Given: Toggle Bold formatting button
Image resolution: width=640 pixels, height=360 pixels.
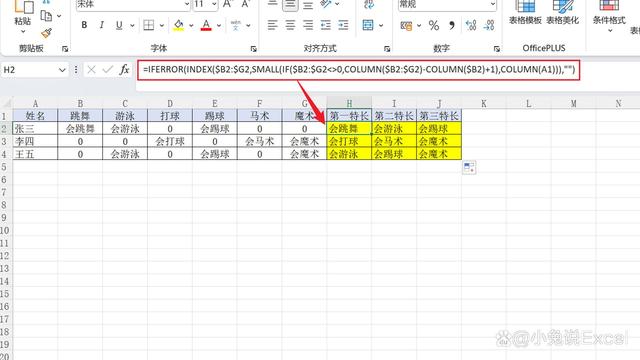Looking at the screenshot, I should pos(84,25).
